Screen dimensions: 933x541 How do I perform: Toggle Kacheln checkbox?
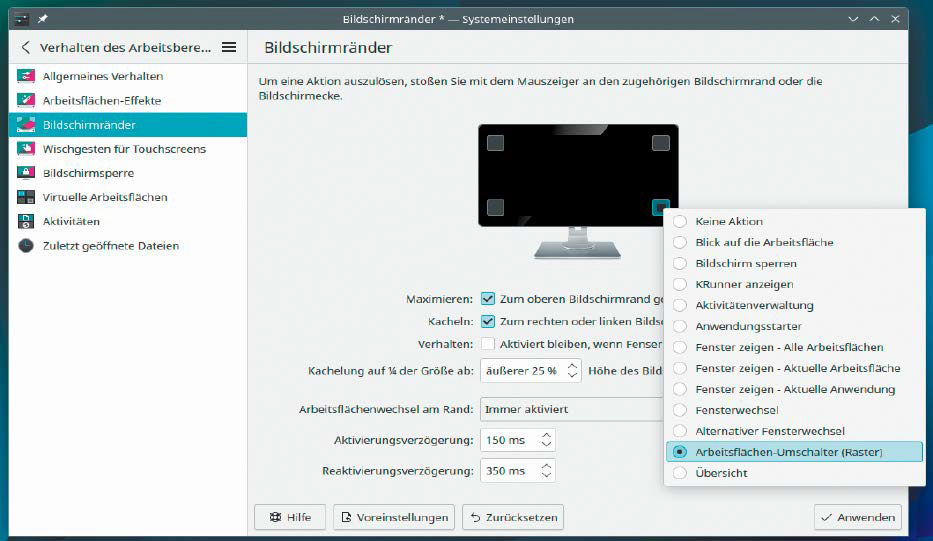pyautogui.click(x=488, y=321)
